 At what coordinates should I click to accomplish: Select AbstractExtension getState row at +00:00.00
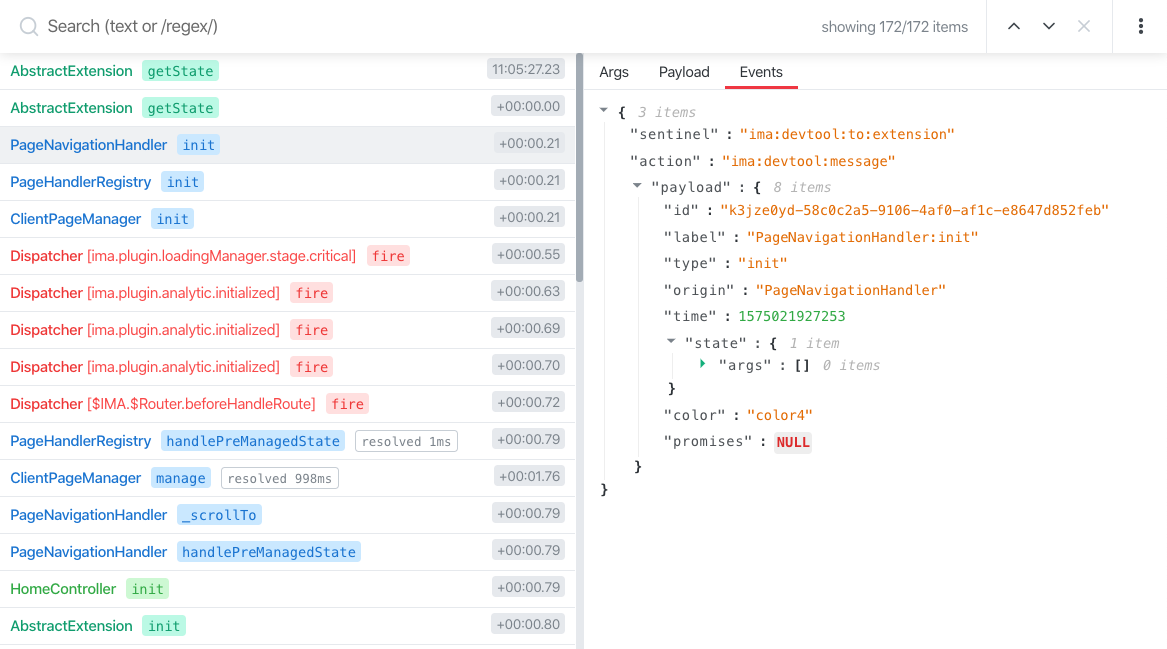[x=287, y=108]
